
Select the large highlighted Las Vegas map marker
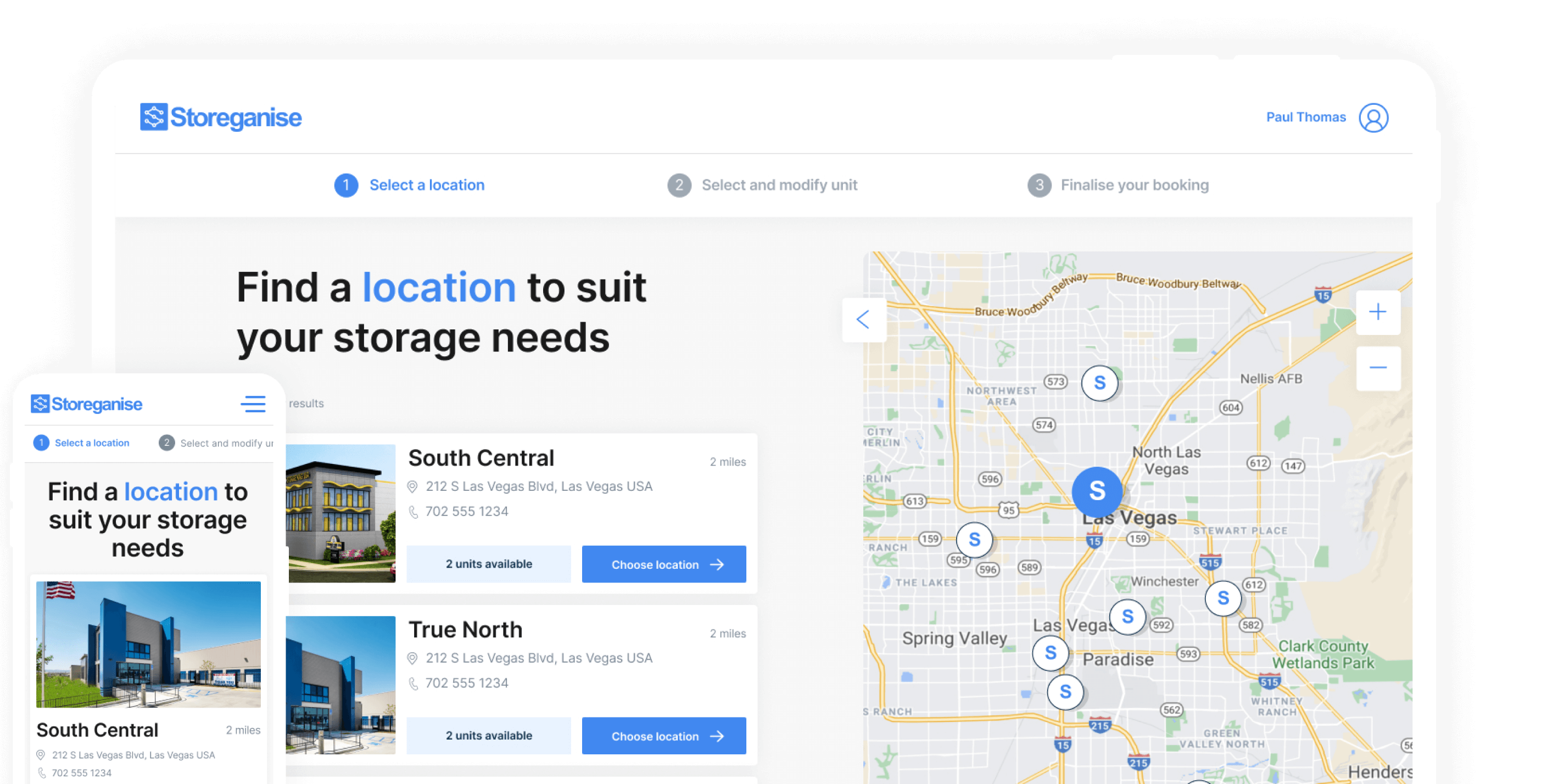pyautogui.click(x=1097, y=491)
